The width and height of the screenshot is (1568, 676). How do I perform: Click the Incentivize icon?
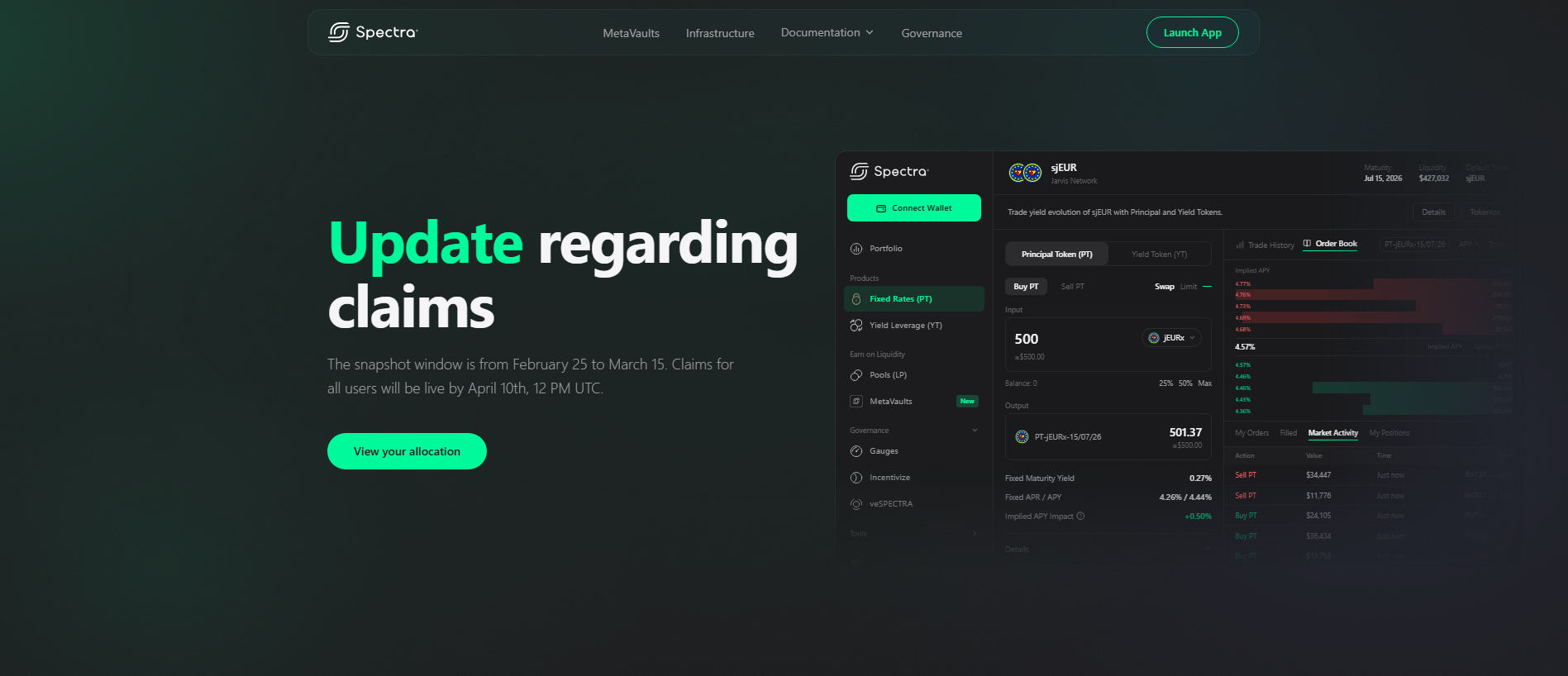856,478
